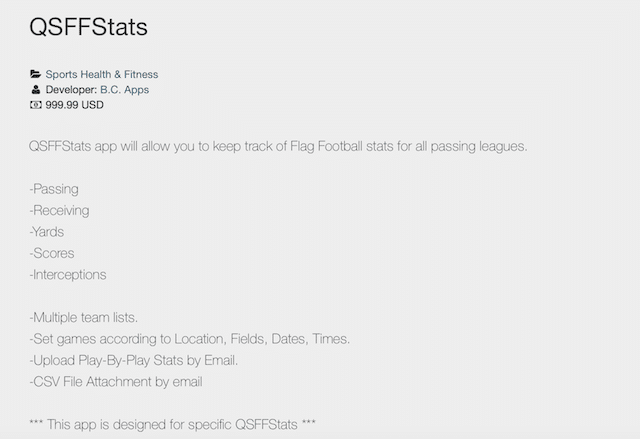Click the QSFFStats app title heading

(x=88, y=27)
